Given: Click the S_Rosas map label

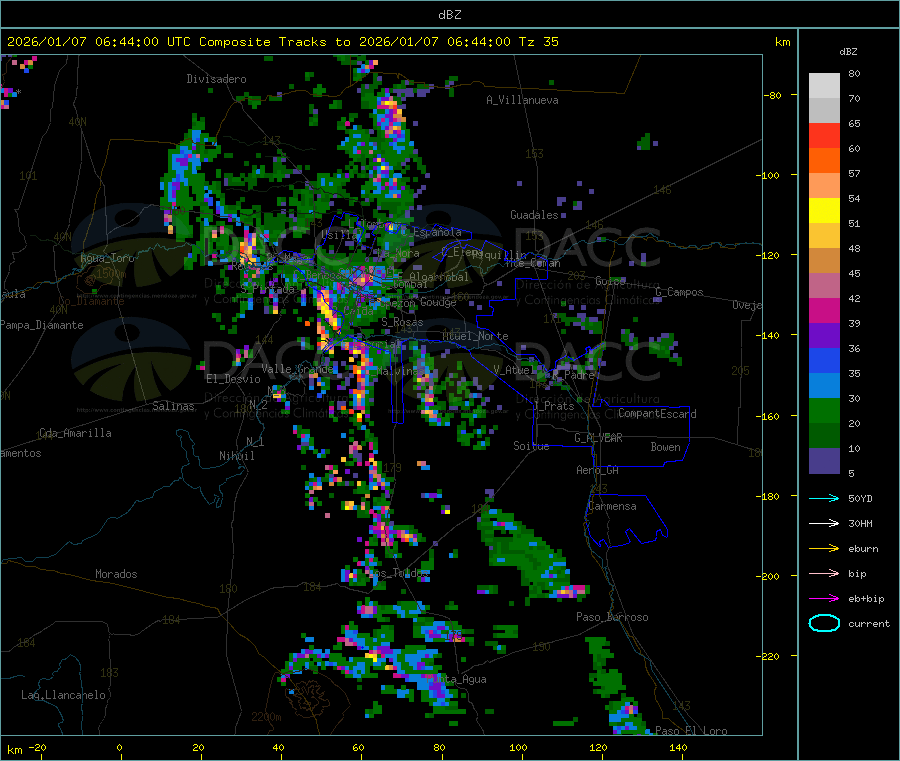Looking at the screenshot, I should [402, 323].
